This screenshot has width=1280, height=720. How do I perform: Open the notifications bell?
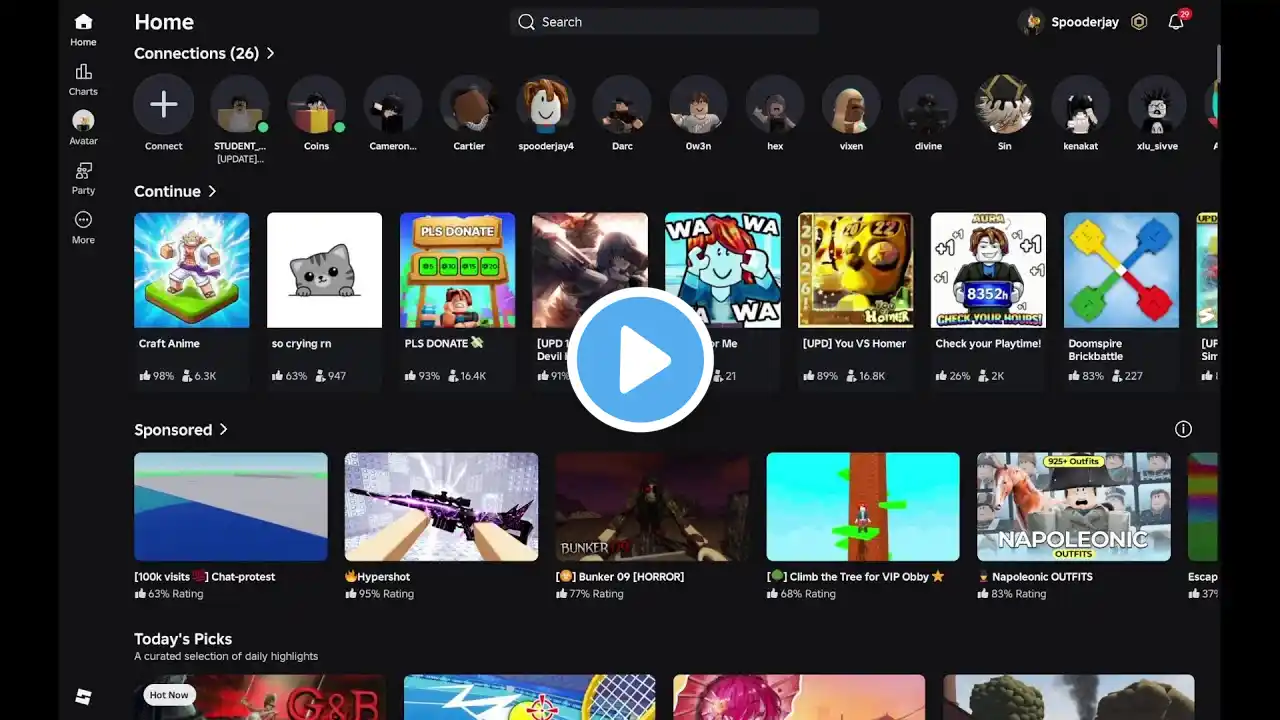coord(1176,22)
